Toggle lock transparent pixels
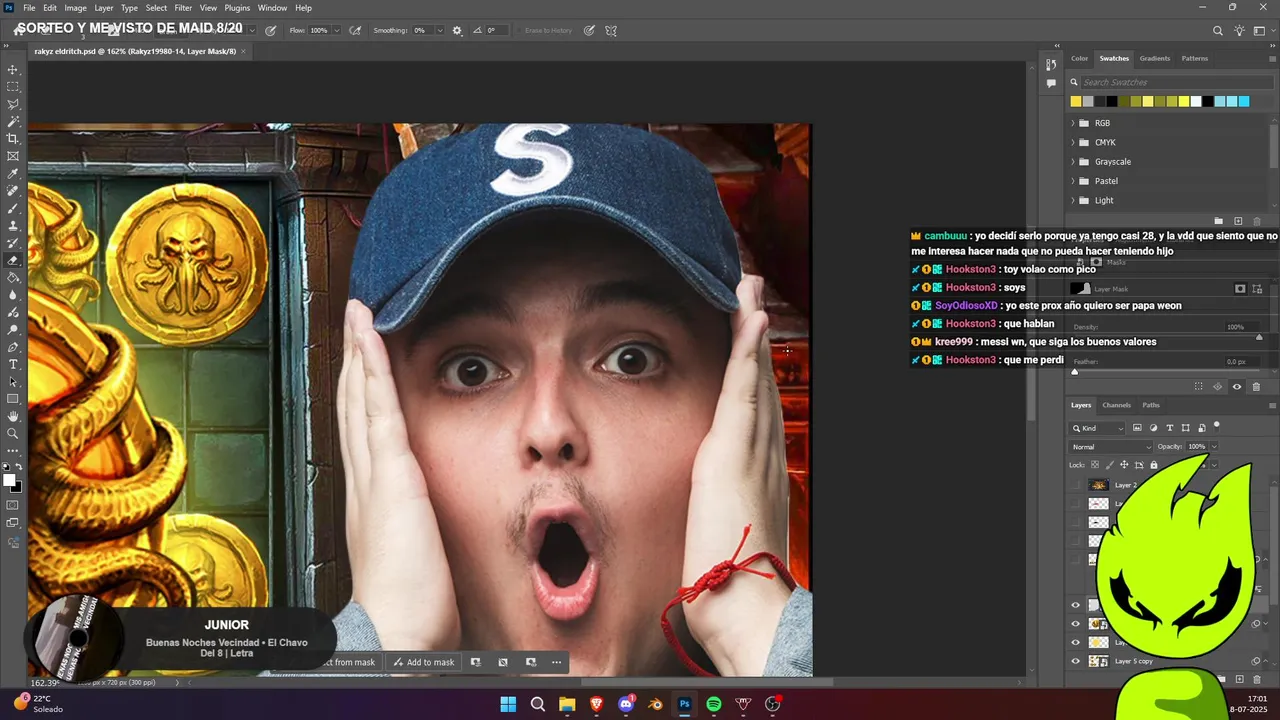 pos(1095,465)
